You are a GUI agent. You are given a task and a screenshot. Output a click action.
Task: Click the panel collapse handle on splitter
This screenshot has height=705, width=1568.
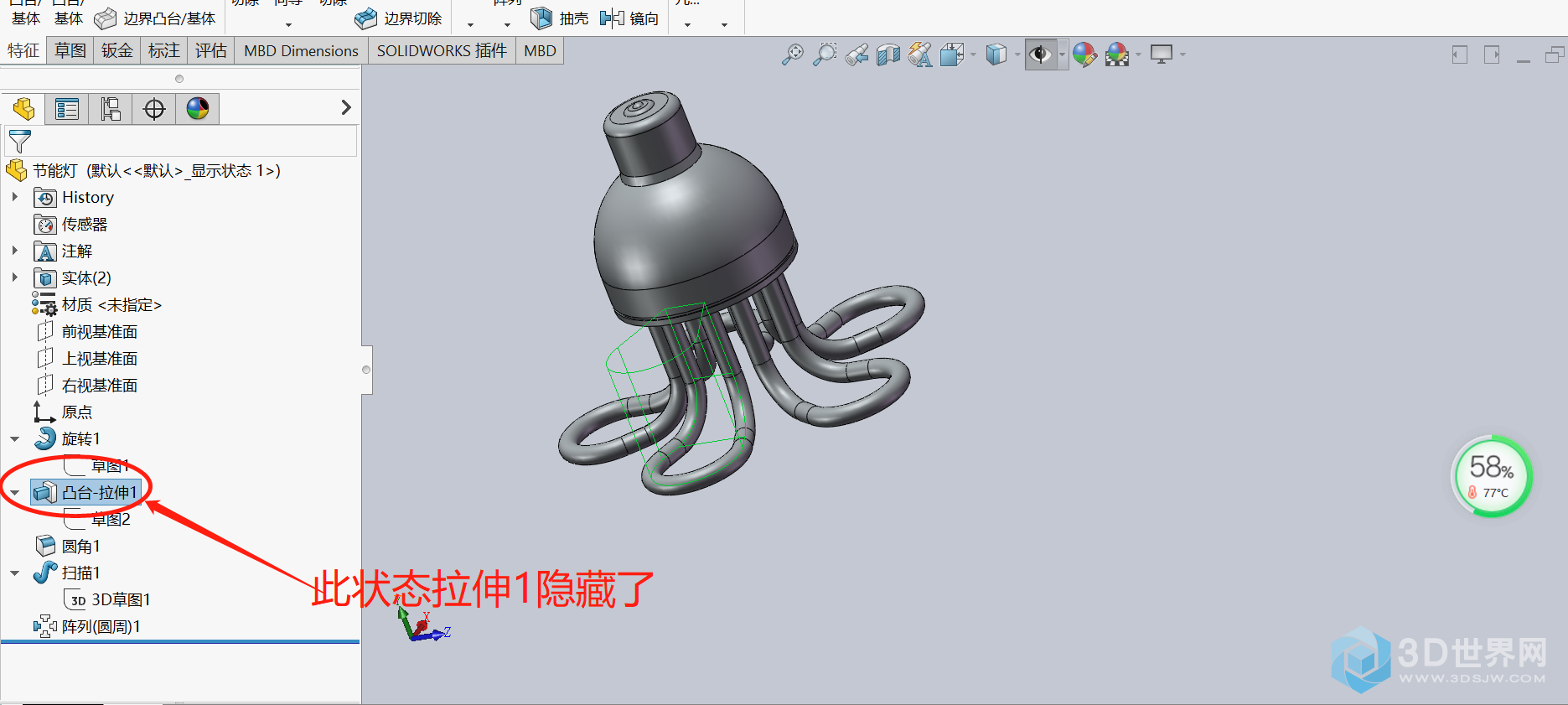[x=366, y=370]
